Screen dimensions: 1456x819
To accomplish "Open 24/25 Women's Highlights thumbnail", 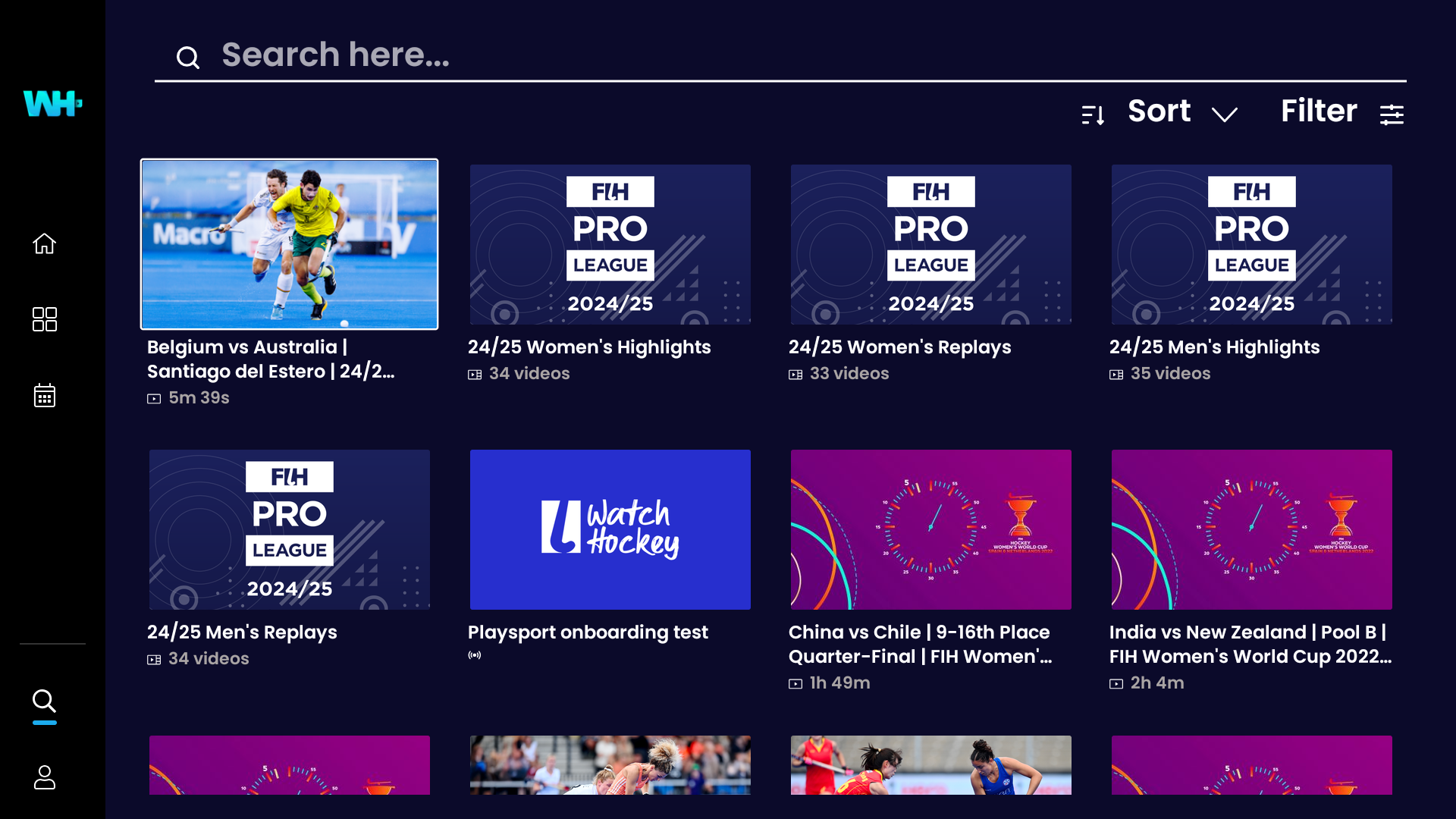I will tap(610, 244).
